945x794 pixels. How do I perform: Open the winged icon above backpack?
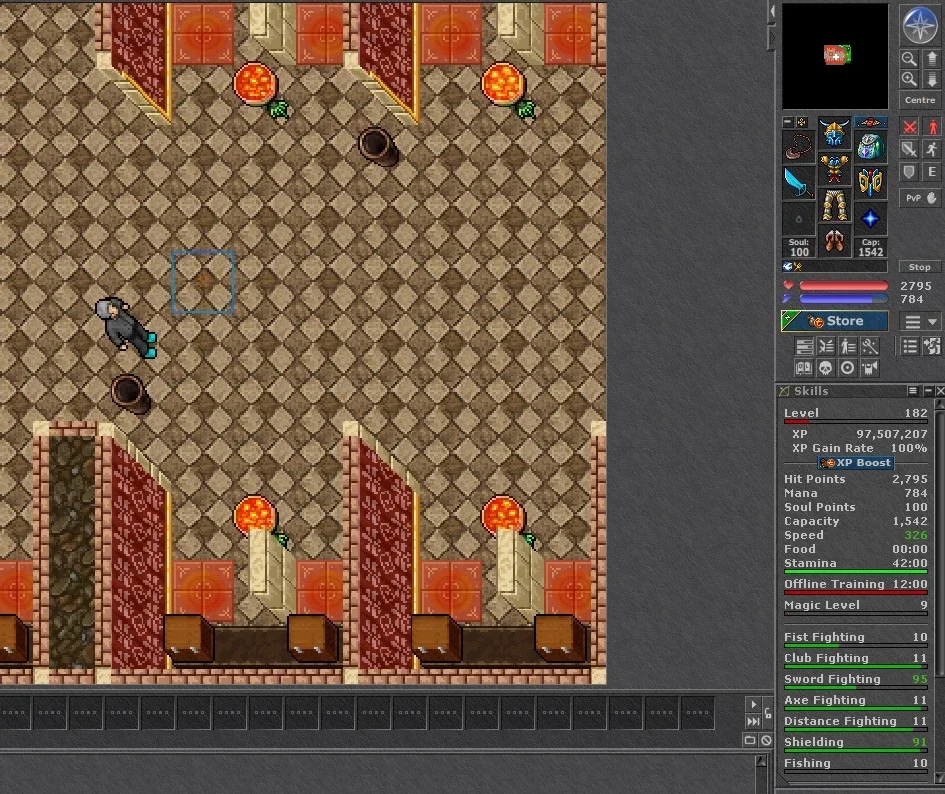point(870,122)
